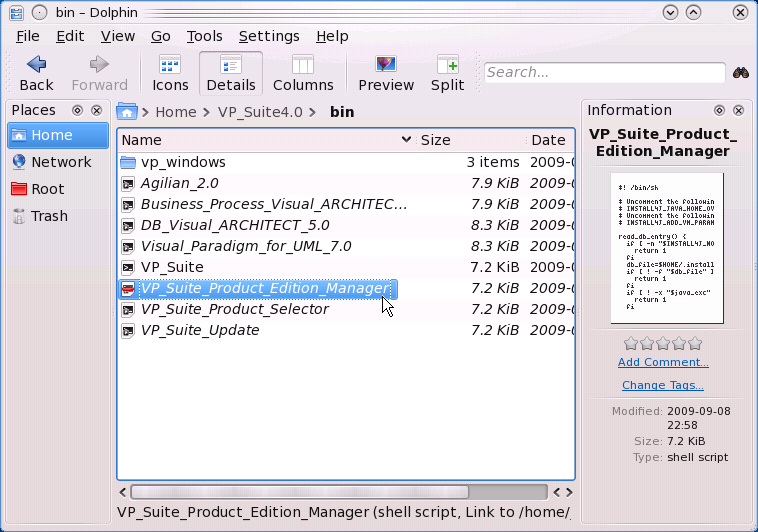Click Change Tags link

coord(663,385)
